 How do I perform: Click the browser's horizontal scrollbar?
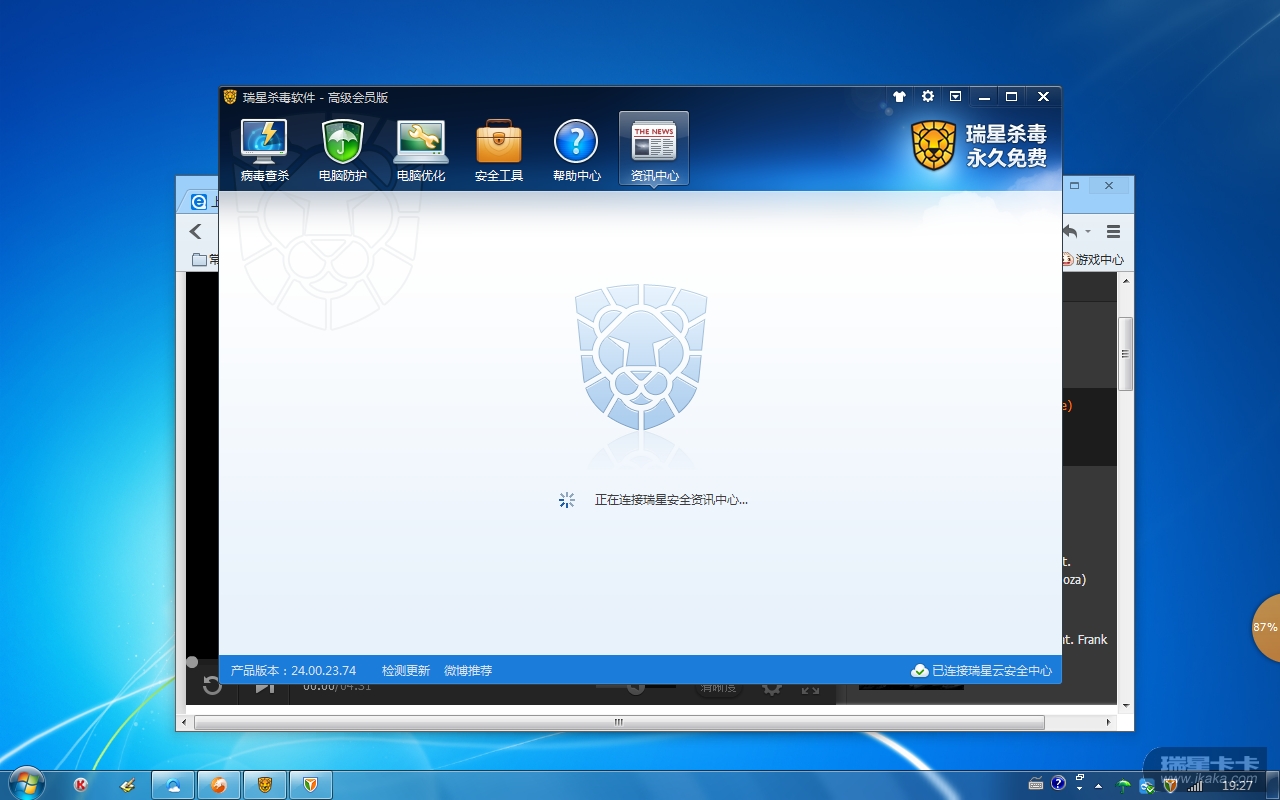618,722
